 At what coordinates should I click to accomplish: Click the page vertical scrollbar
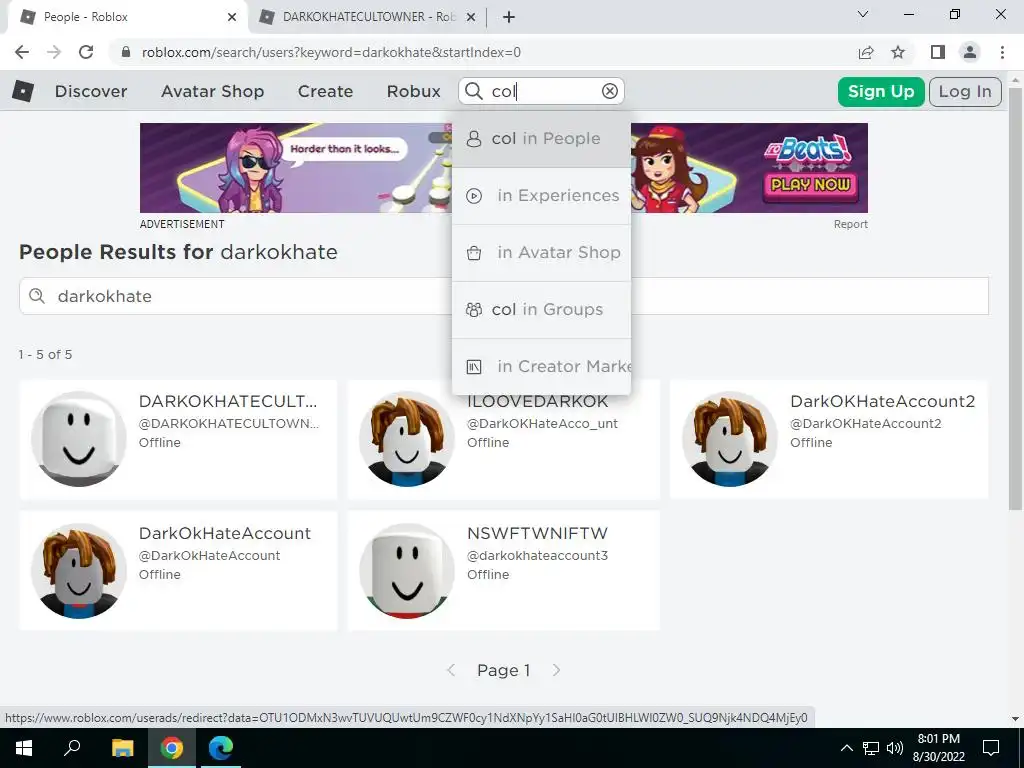click(x=1015, y=298)
